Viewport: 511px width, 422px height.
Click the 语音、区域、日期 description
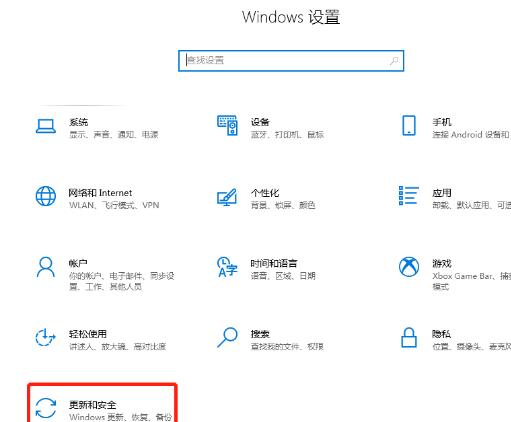pyautogui.click(x=283, y=276)
